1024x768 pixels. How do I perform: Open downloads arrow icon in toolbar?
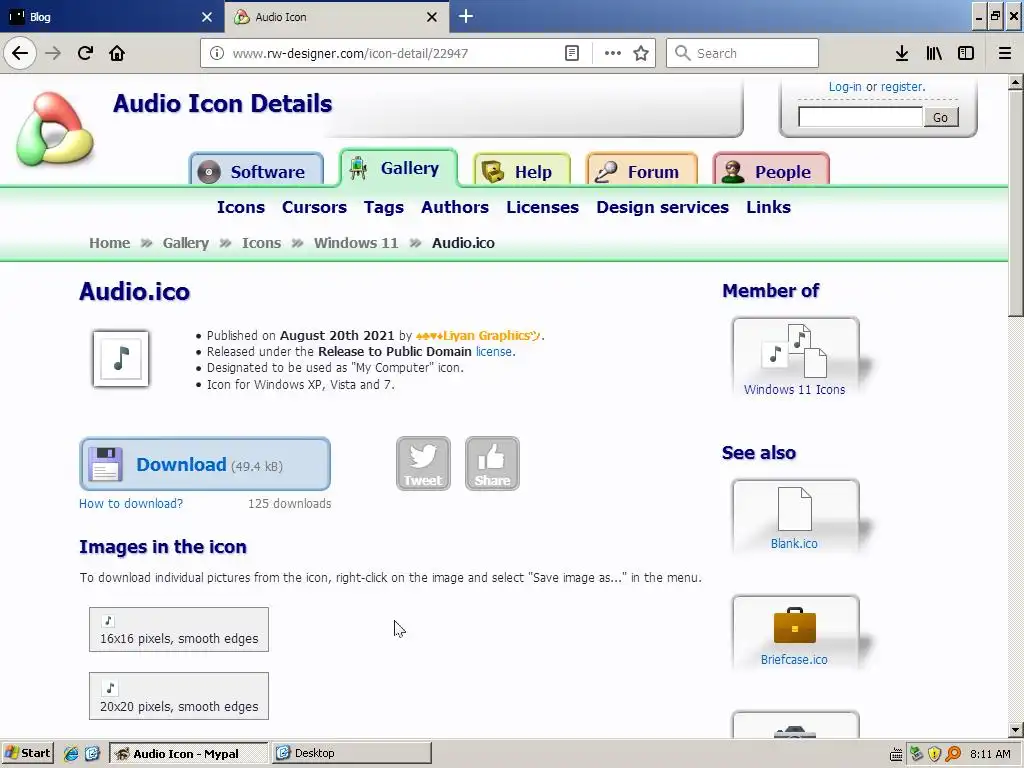[x=902, y=53]
